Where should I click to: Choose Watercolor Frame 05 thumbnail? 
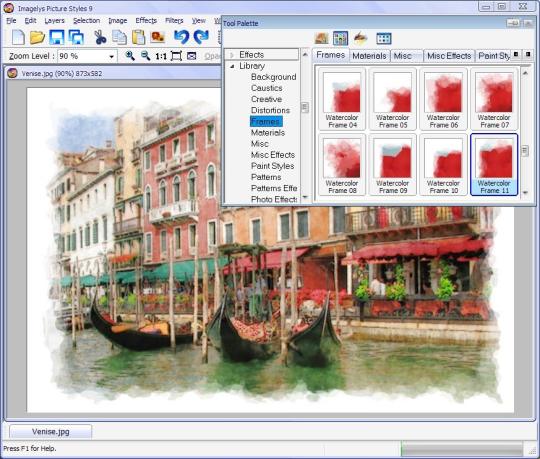pos(393,99)
